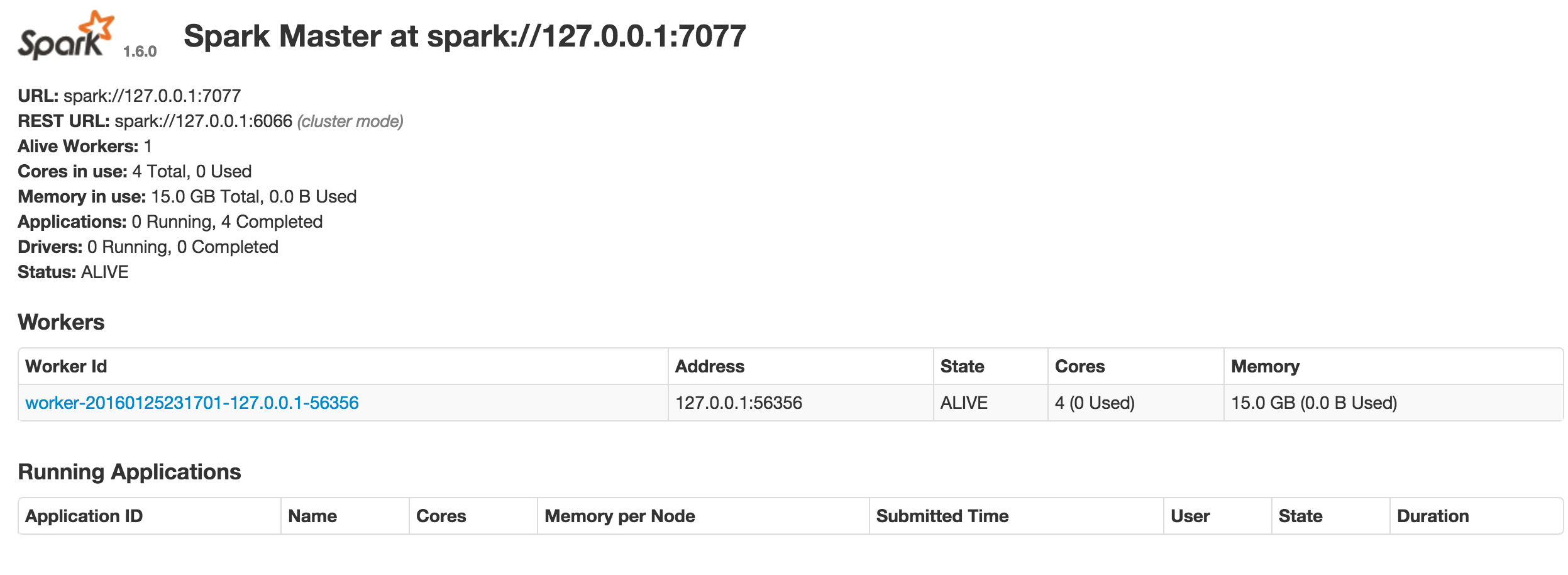Click Cores header in Running Applications table
Viewport: 1568px width, 575px height.
[441, 516]
